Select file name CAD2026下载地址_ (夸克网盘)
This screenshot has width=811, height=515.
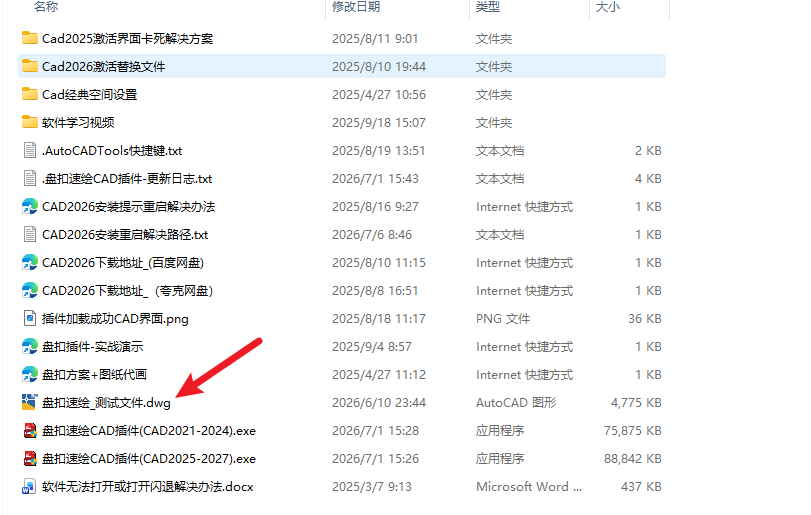[127, 291]
